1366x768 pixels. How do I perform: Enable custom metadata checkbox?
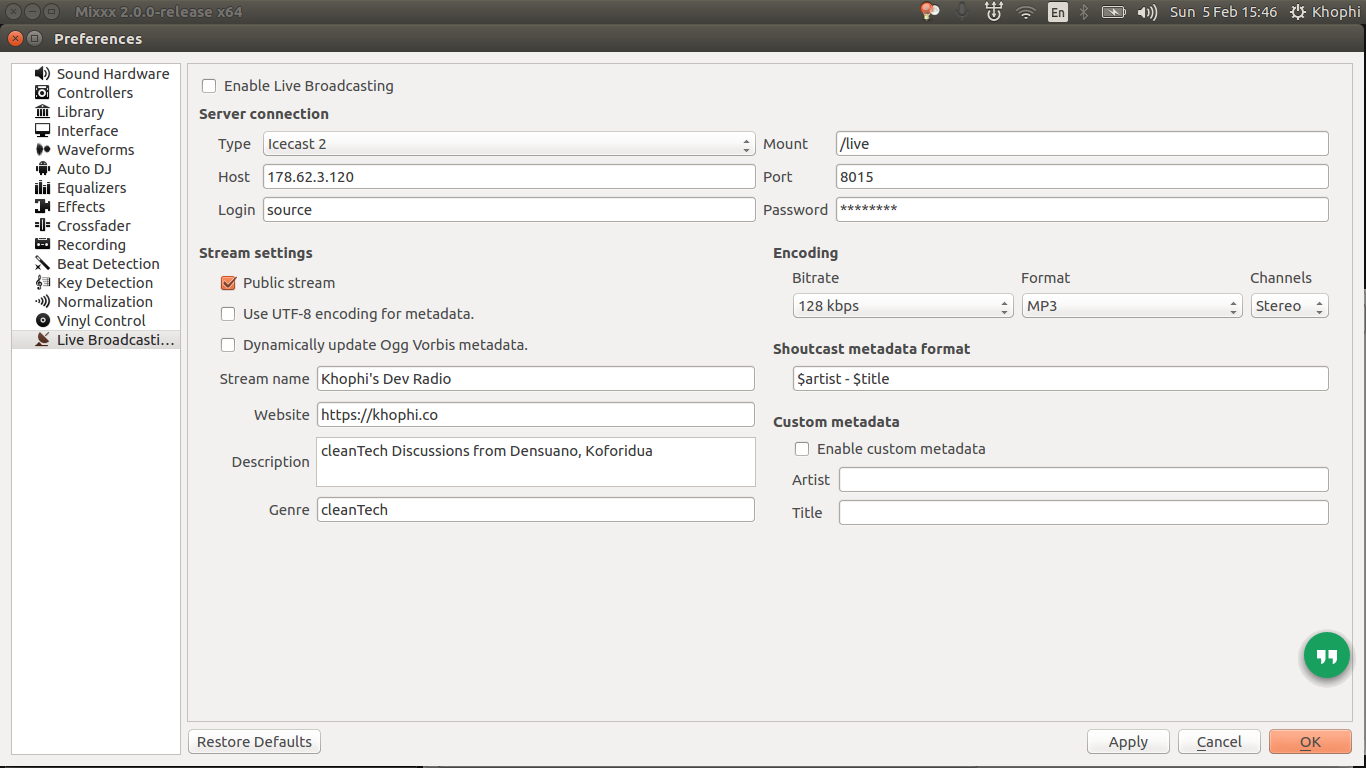pyautogui.click(x=802, y=449)
